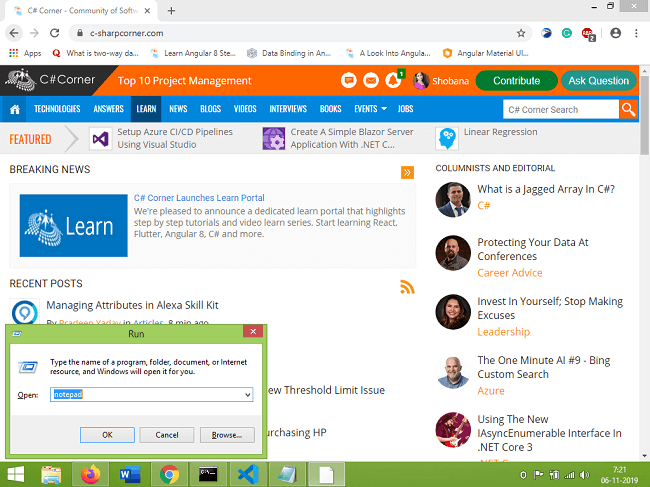Screen dimensions: 650x487
Task: Open the Chrome profile avatar icon
Action: point(616,33)
